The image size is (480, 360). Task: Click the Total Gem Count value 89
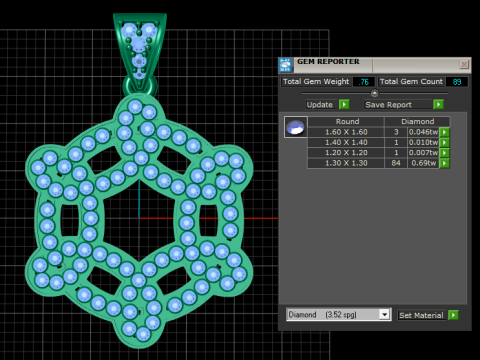457,82
